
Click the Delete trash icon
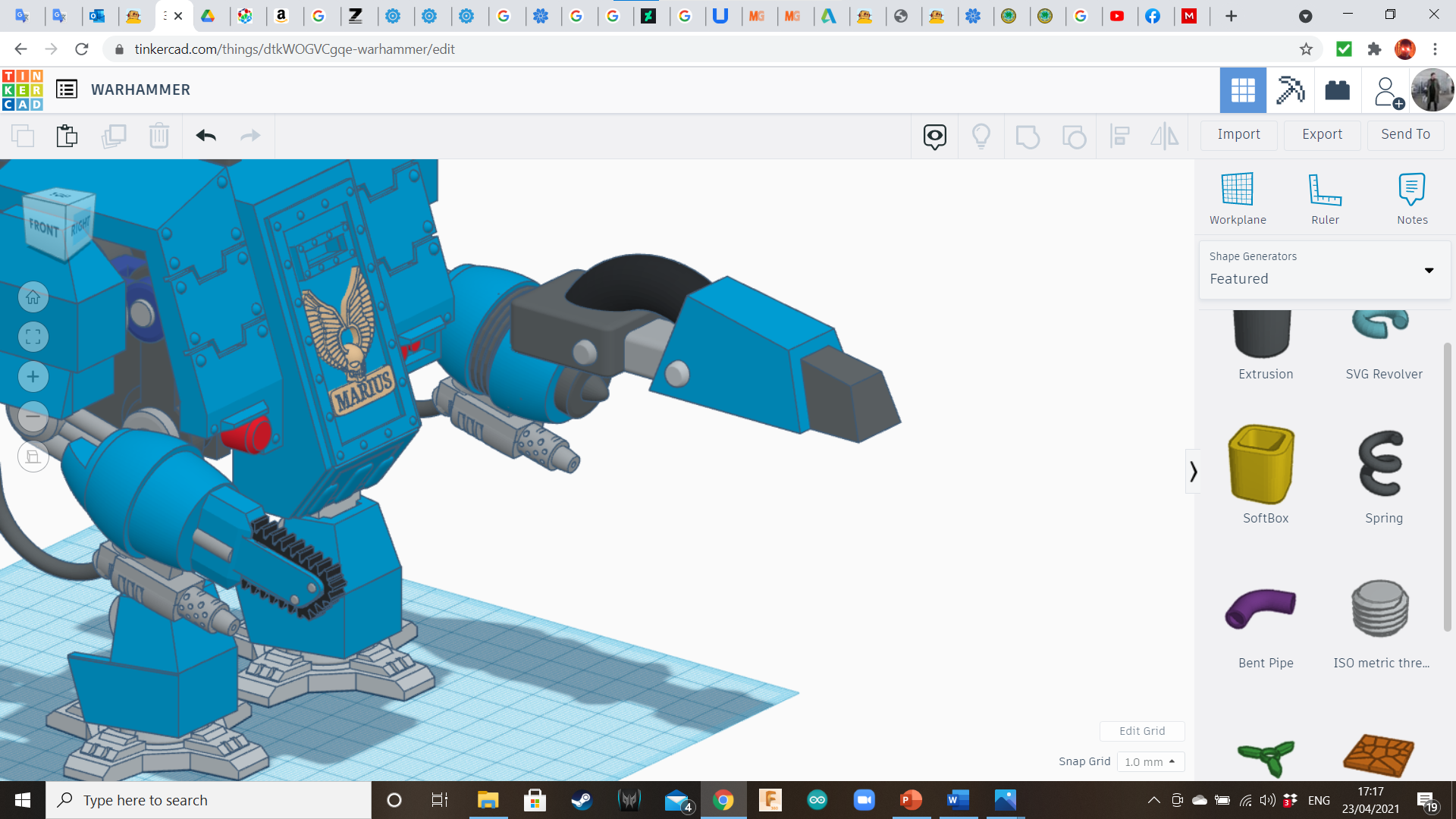tap(159, 136)
